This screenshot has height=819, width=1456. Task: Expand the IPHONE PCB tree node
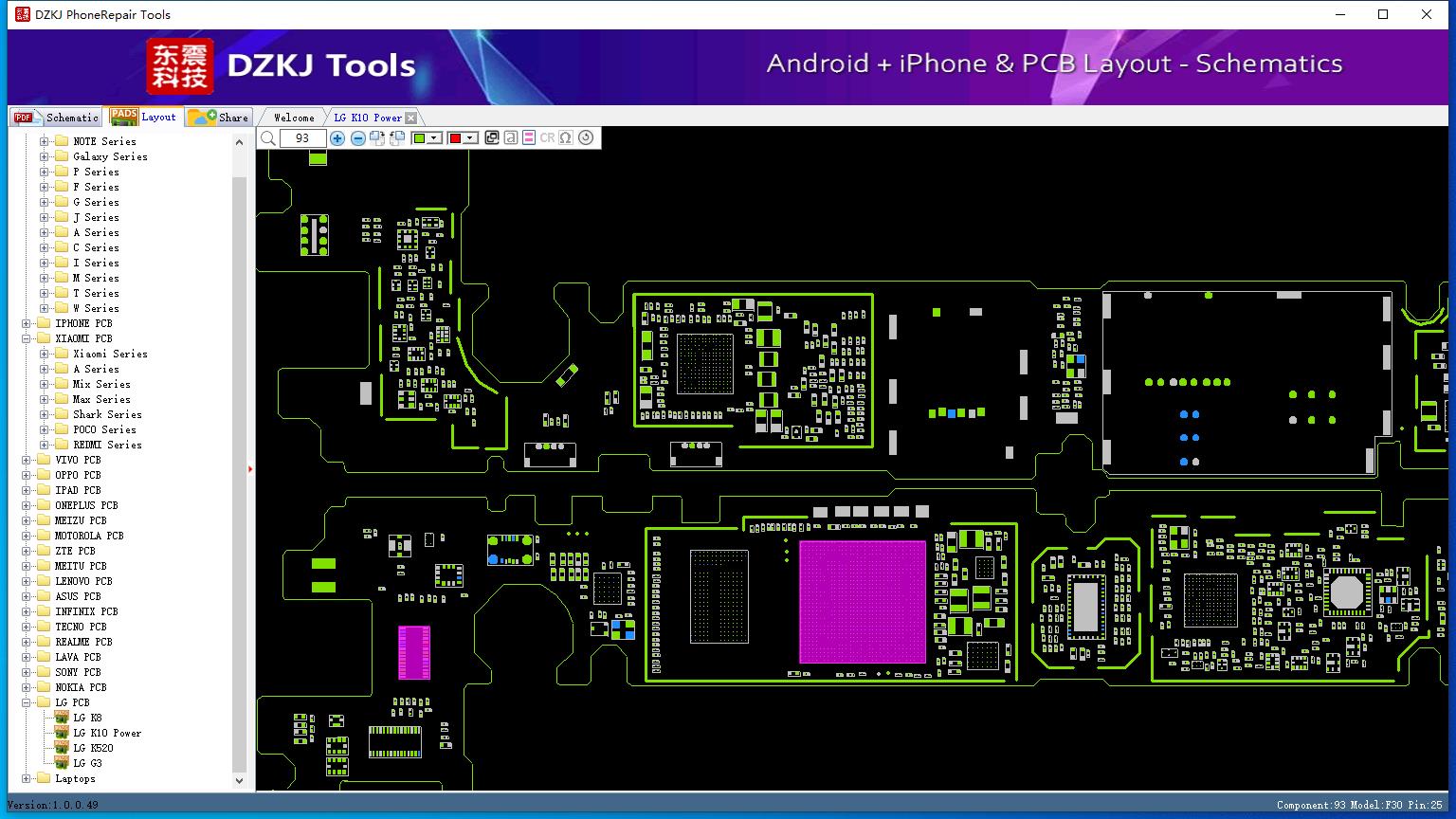pyautogui.click(x=27, y=323)
